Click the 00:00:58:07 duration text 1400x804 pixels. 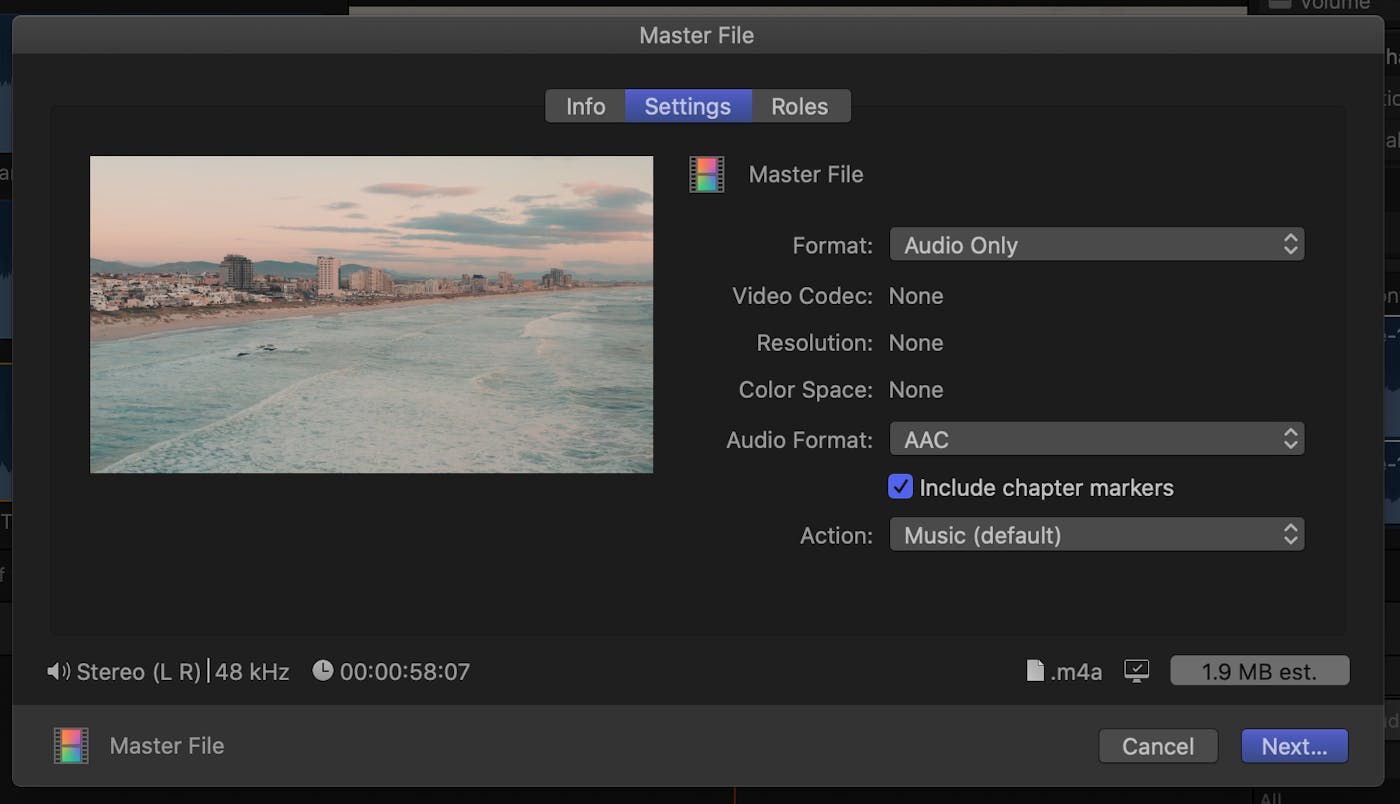[405, 672]
